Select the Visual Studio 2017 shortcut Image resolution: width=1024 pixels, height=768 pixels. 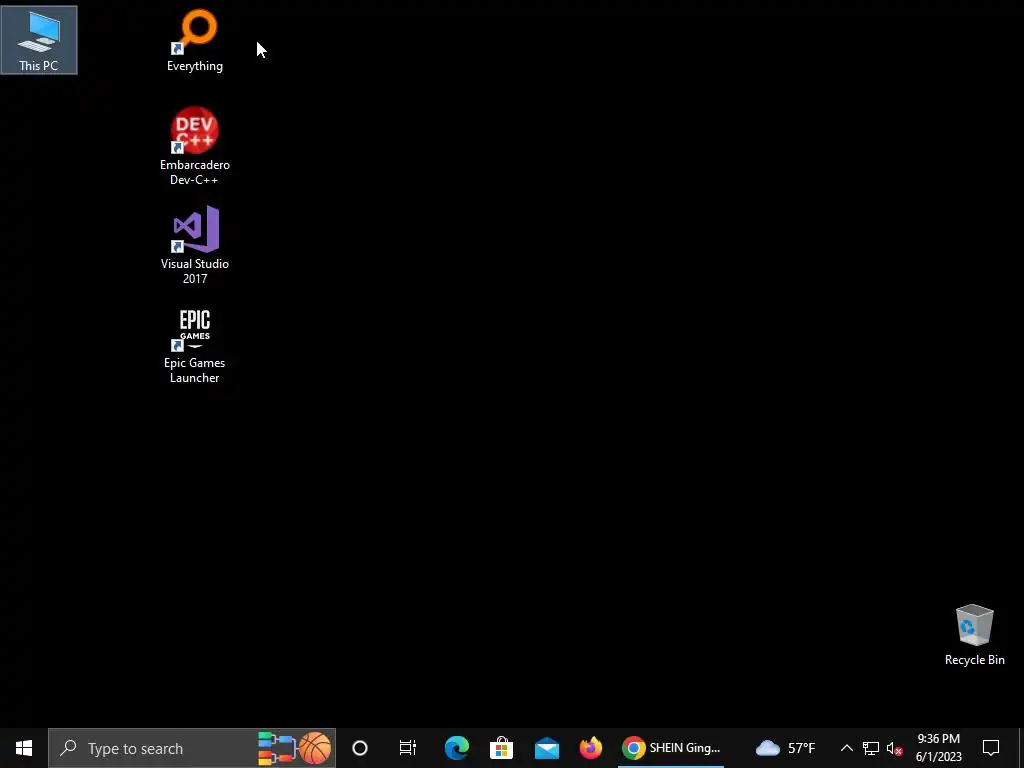(195, 245)
